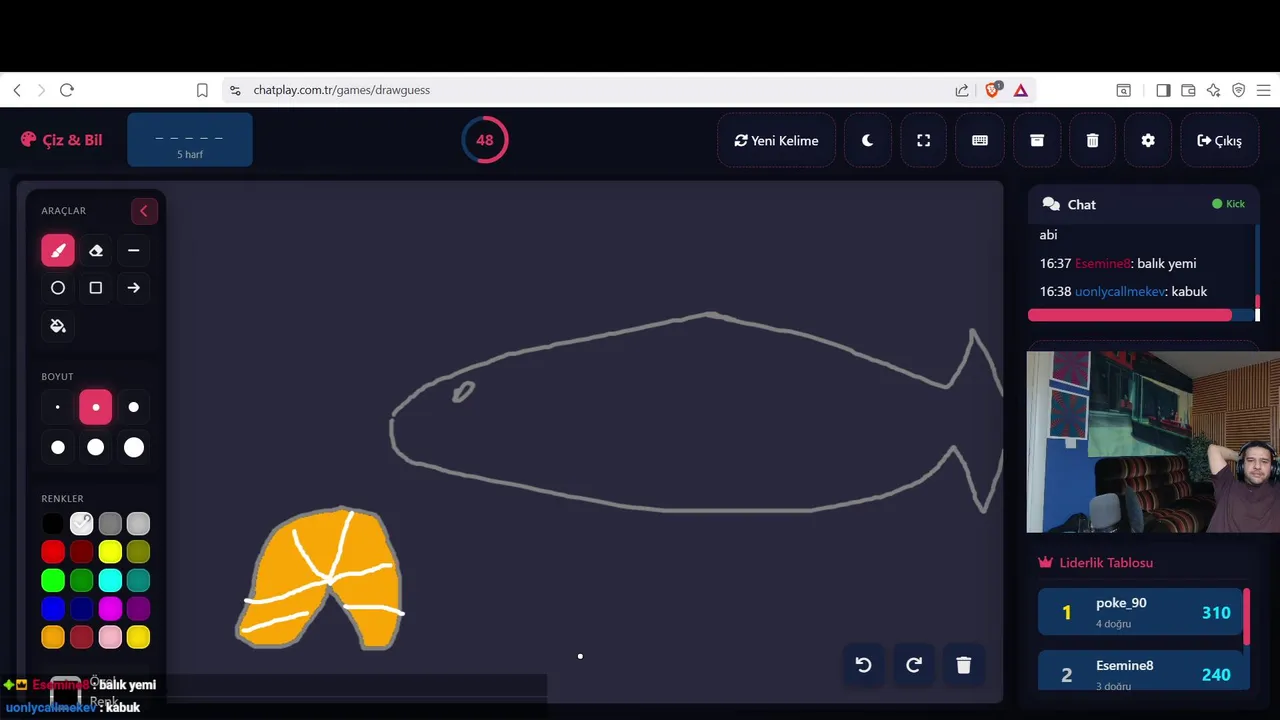Pick the red color swatch

click(53, 551)
